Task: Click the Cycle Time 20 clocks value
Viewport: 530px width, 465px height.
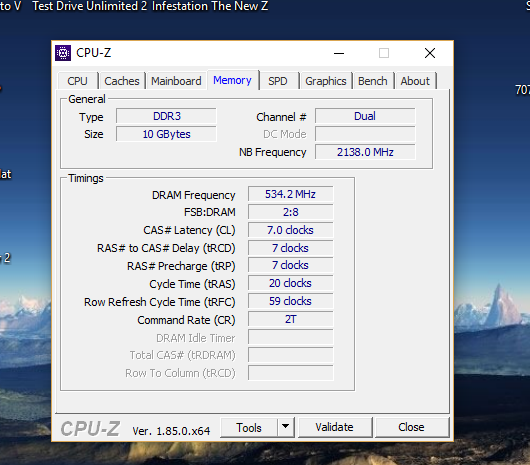Action: pyautogui.click(x=291, y=283)
